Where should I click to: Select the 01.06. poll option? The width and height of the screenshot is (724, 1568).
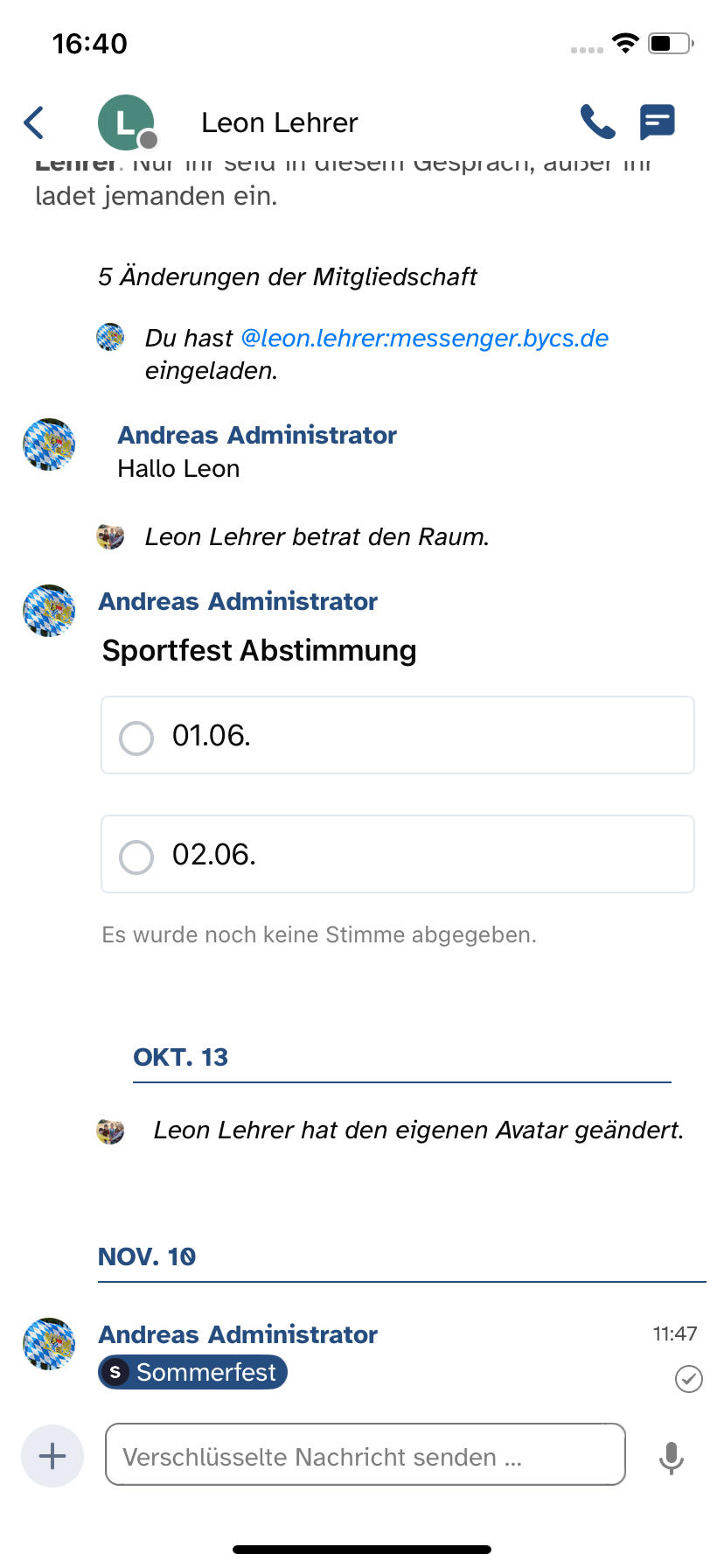click(398, 736)
